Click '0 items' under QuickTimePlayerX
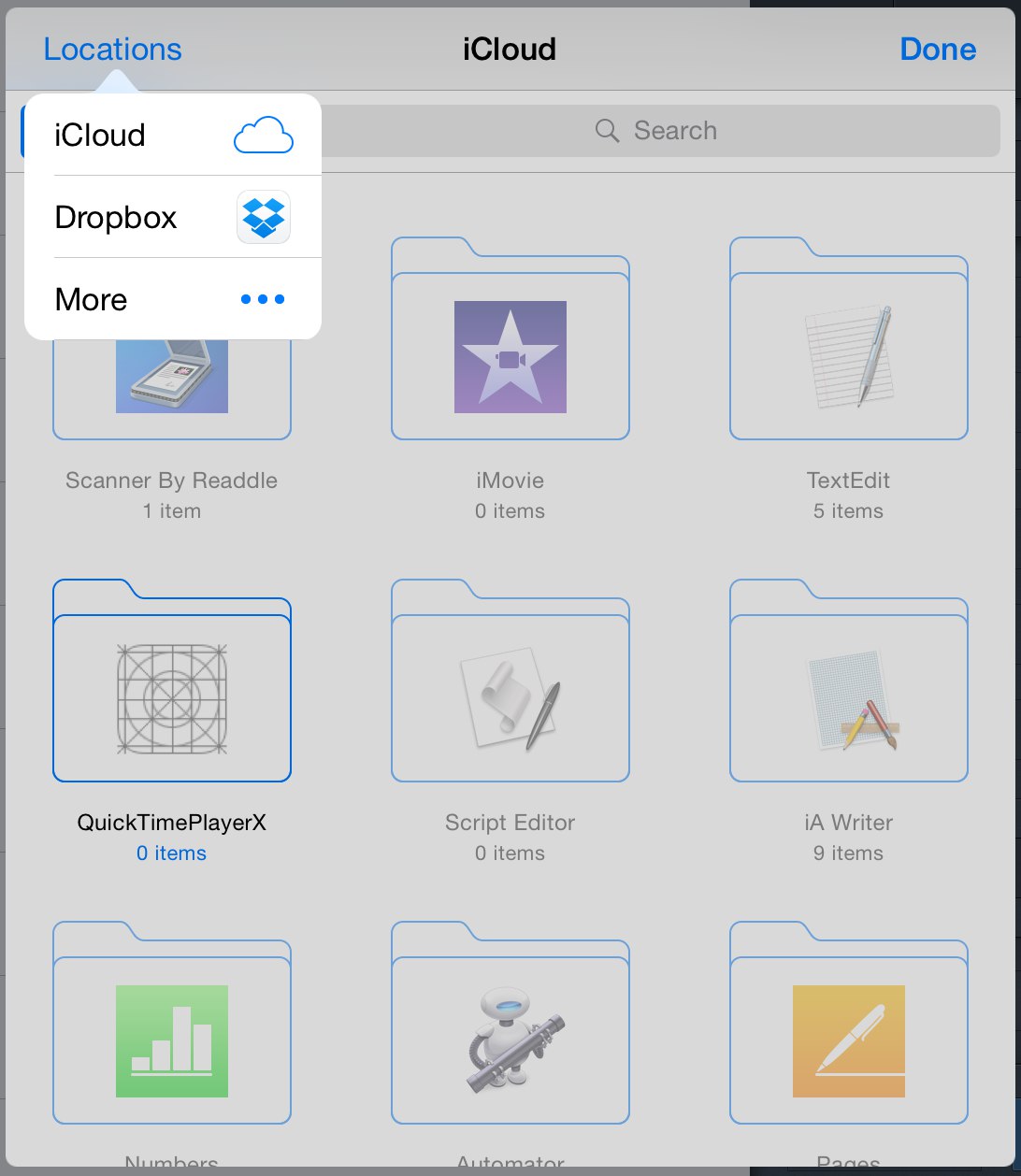The width and height of the screenshot is (1021, 1176). (x=172, y=853)
